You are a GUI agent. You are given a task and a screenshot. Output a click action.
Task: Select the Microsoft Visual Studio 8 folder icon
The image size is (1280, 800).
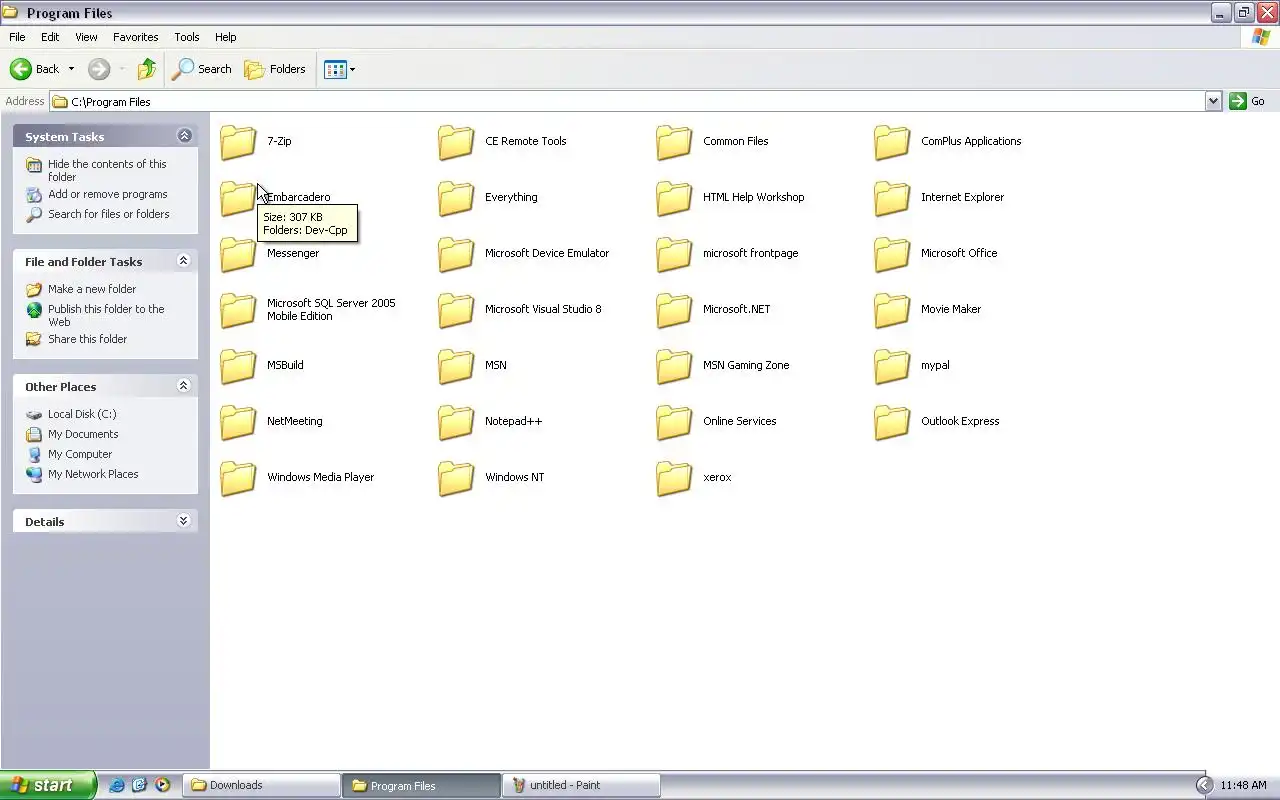pos(456,310)
